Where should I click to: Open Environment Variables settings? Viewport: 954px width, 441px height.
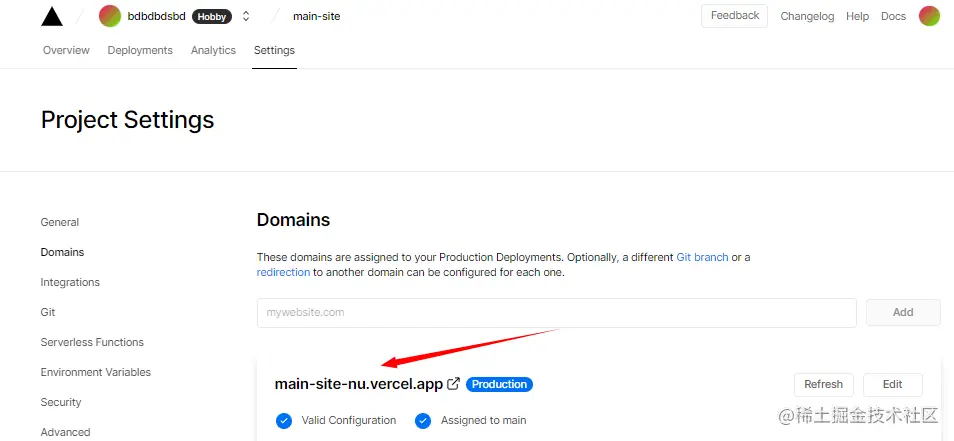tap(96, 372)
